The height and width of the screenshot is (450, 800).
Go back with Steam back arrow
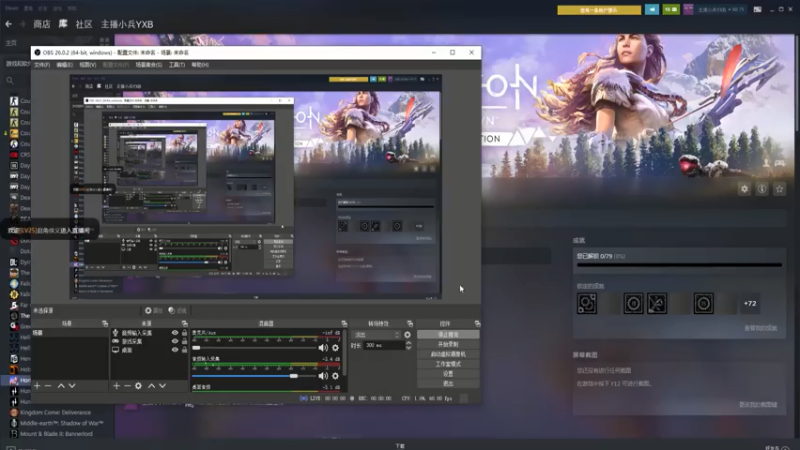[9, 24]
